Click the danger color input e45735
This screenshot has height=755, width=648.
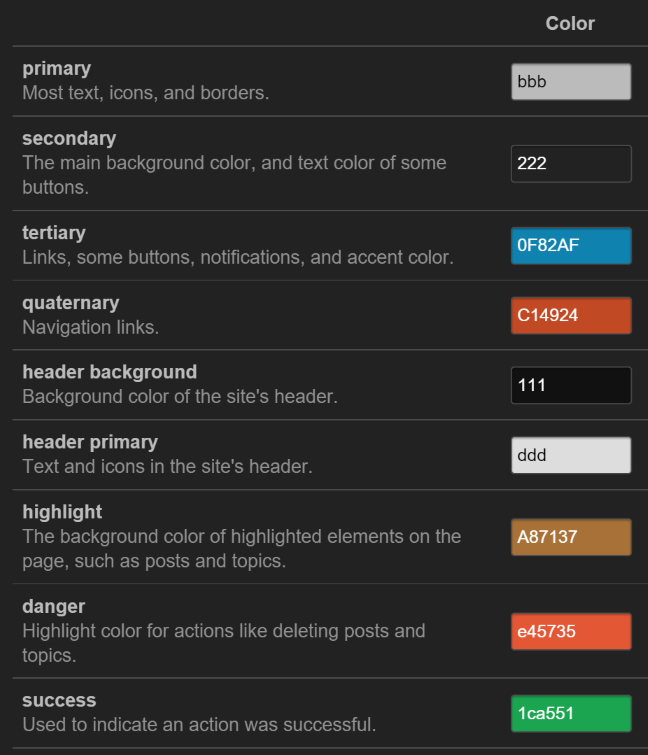[570, 631]
